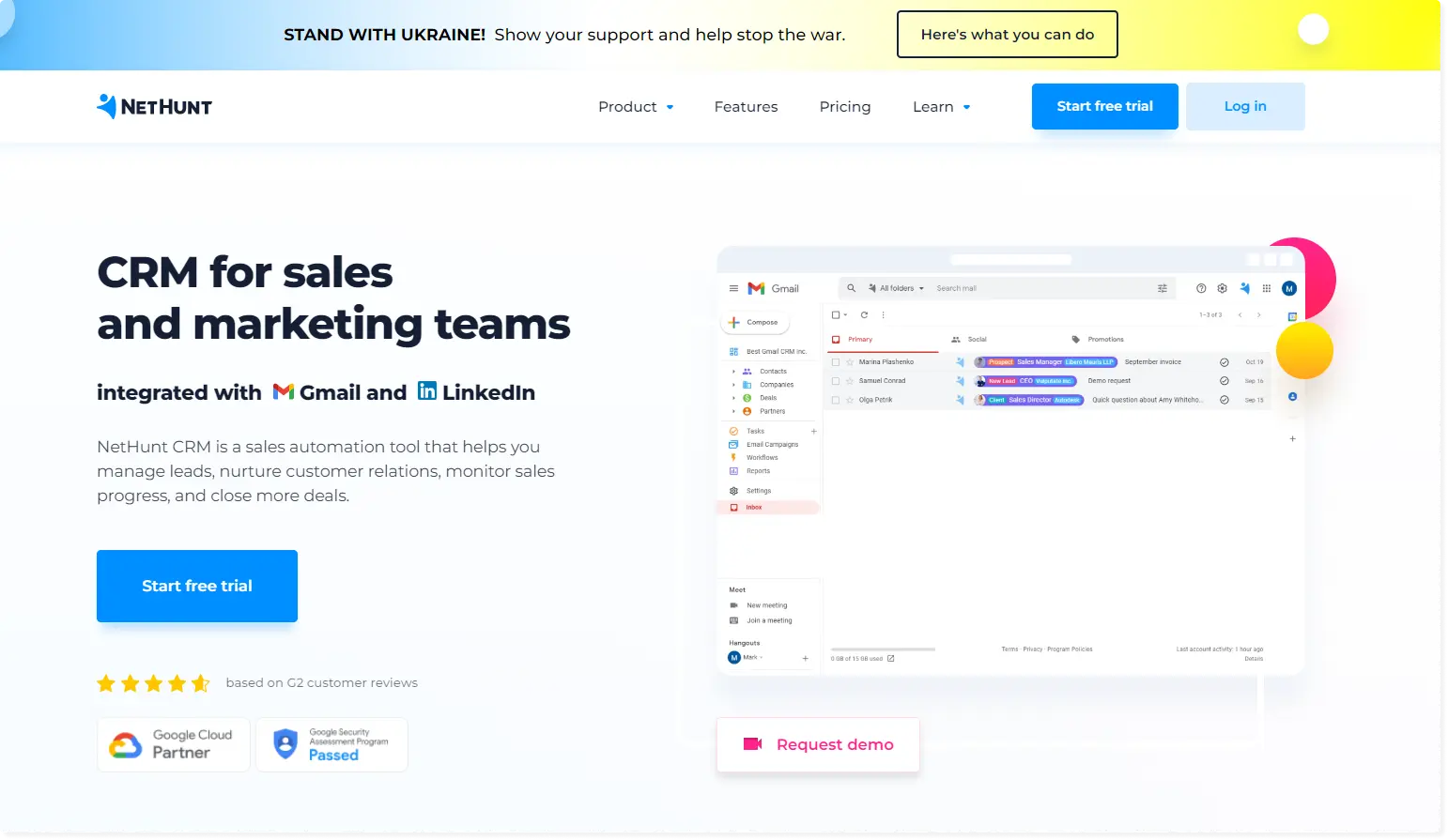Add side panel add-on plus icon
This screenshot has width=1448, height=840.
(x=1292, y=438)
